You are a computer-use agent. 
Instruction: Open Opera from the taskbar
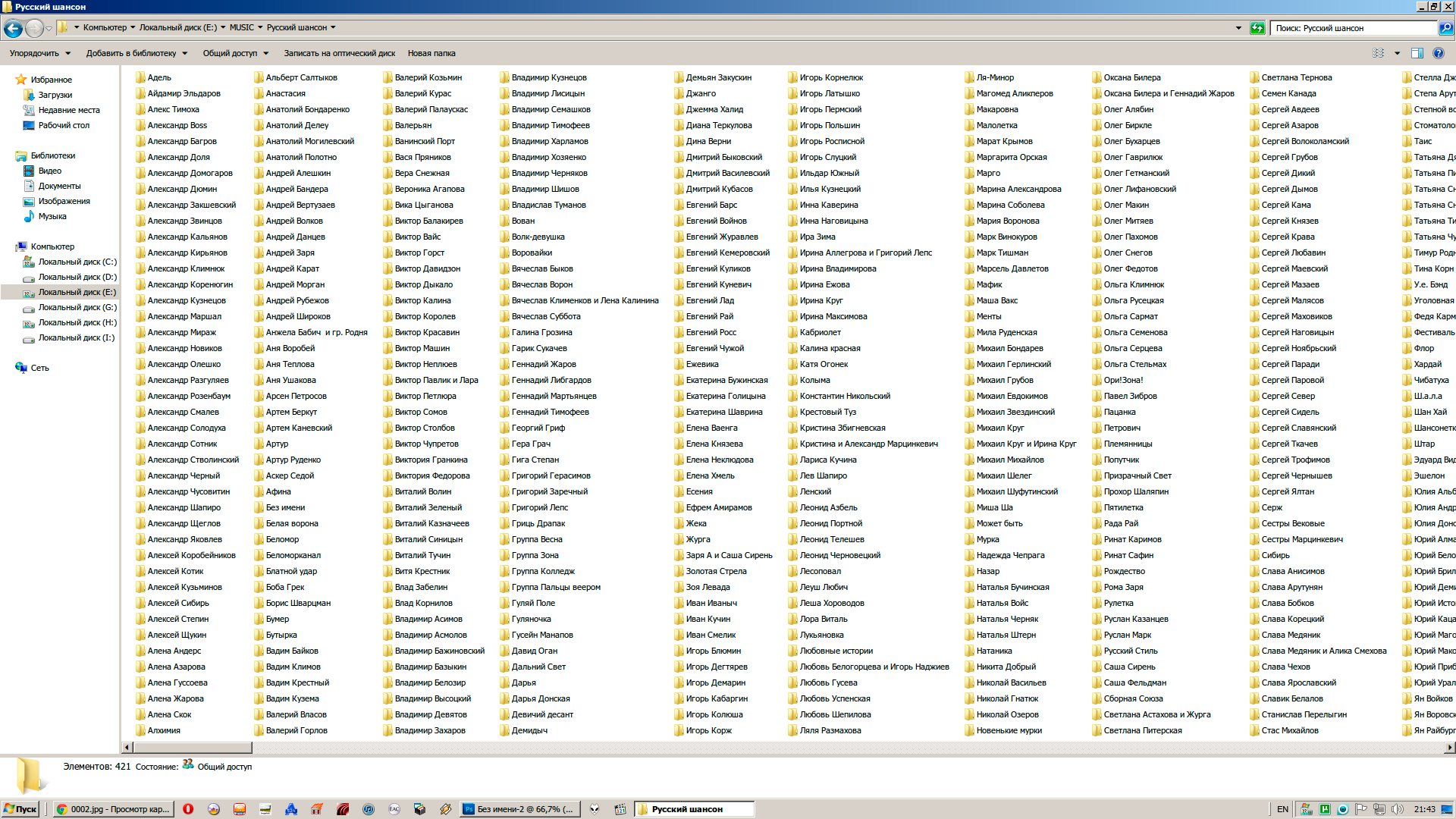point(188,809)
